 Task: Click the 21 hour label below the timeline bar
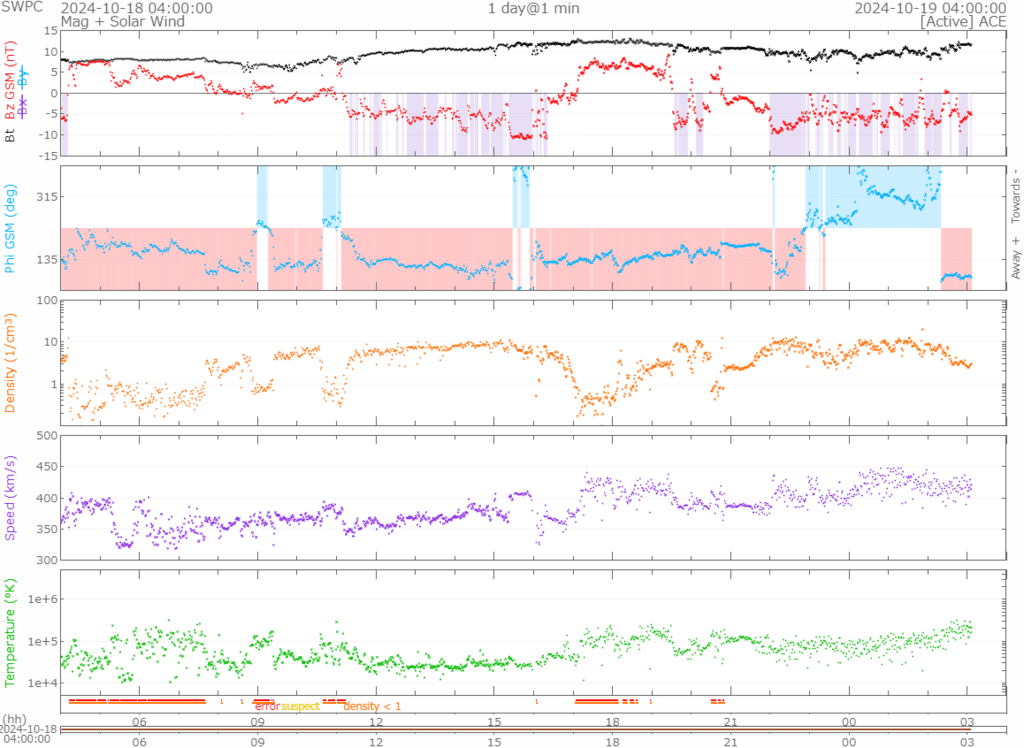click(x=731, y=741)
